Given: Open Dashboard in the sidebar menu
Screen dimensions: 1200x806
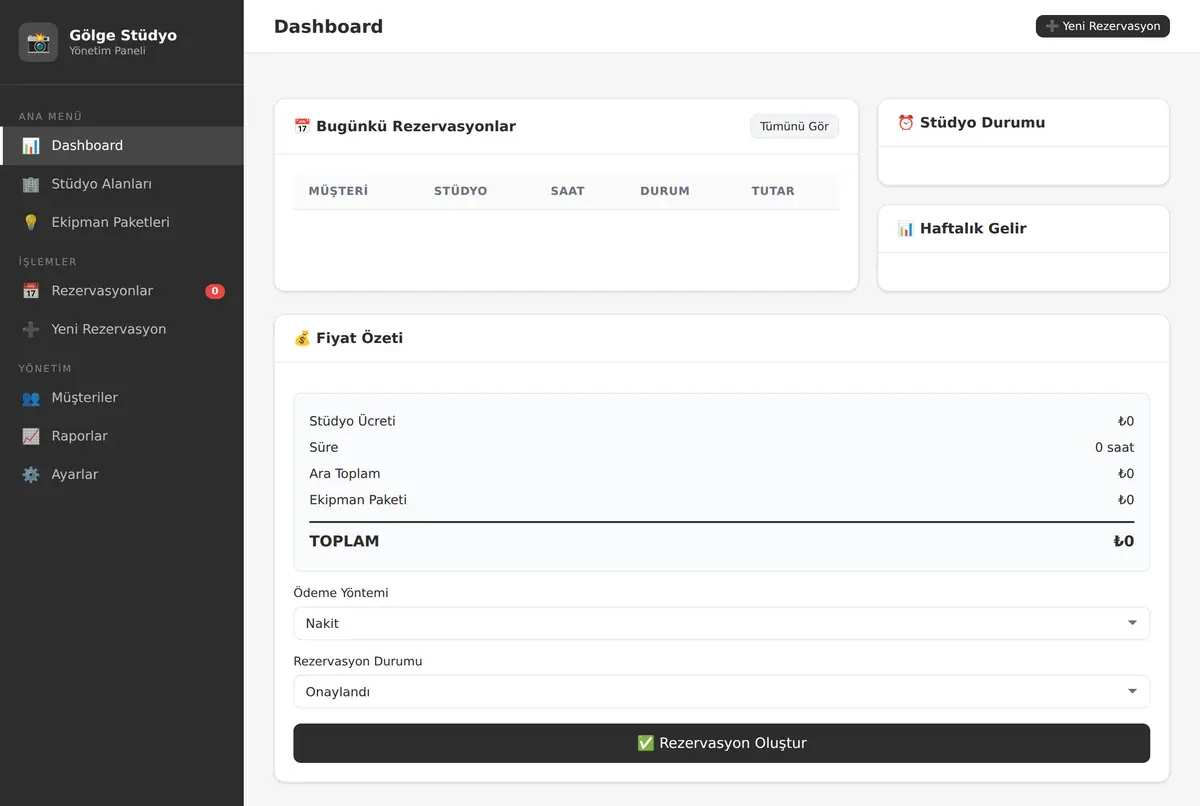Looking at the screenshot, I should [122, 146].
